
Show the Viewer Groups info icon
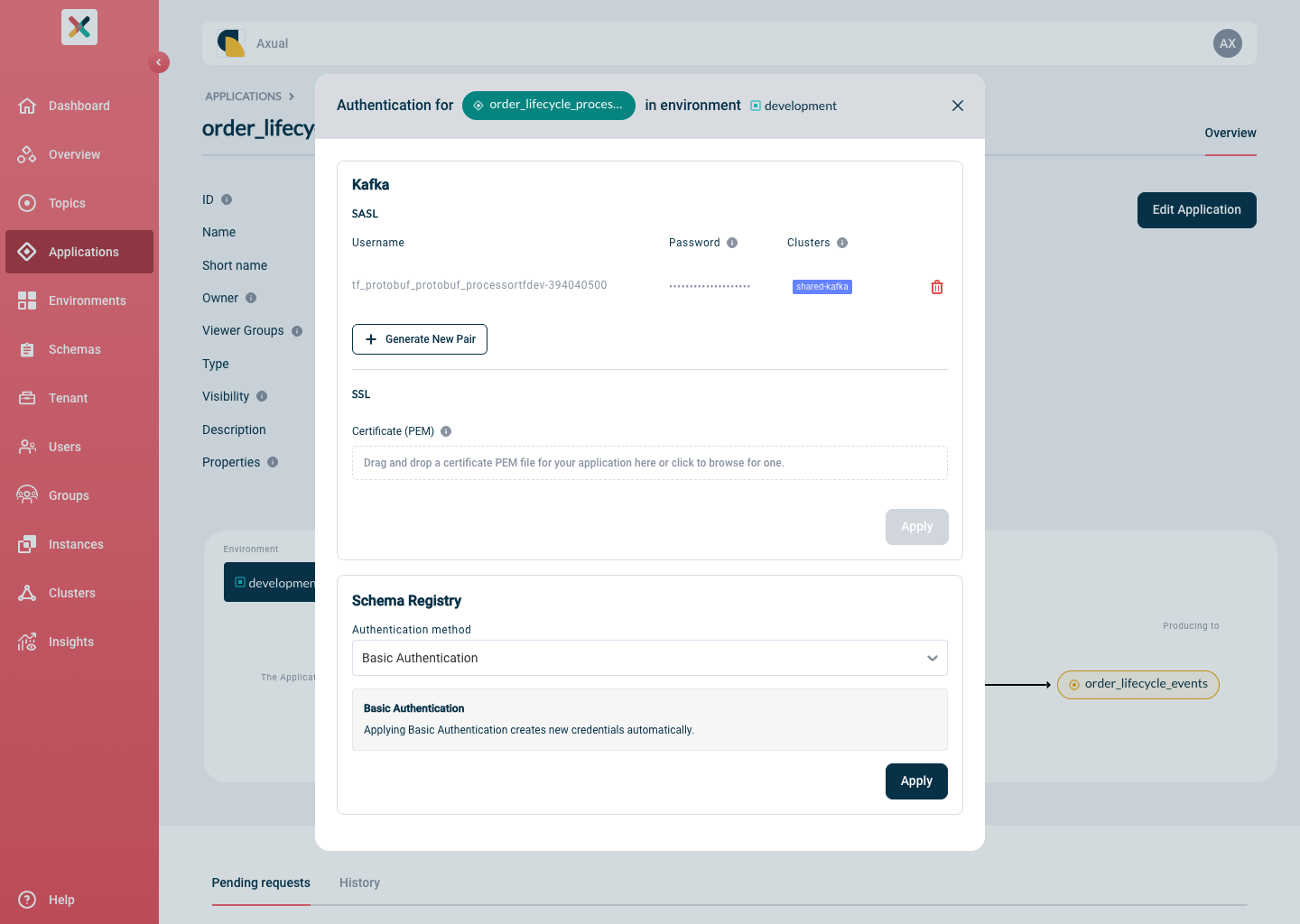[x=297, y=331]
